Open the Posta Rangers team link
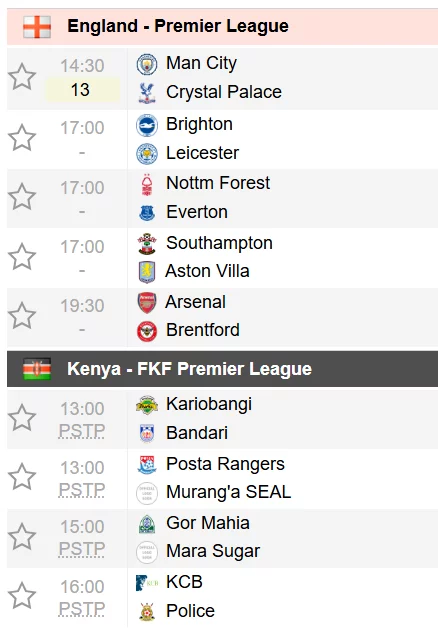The image size is (438, 628). coord(225,464)
